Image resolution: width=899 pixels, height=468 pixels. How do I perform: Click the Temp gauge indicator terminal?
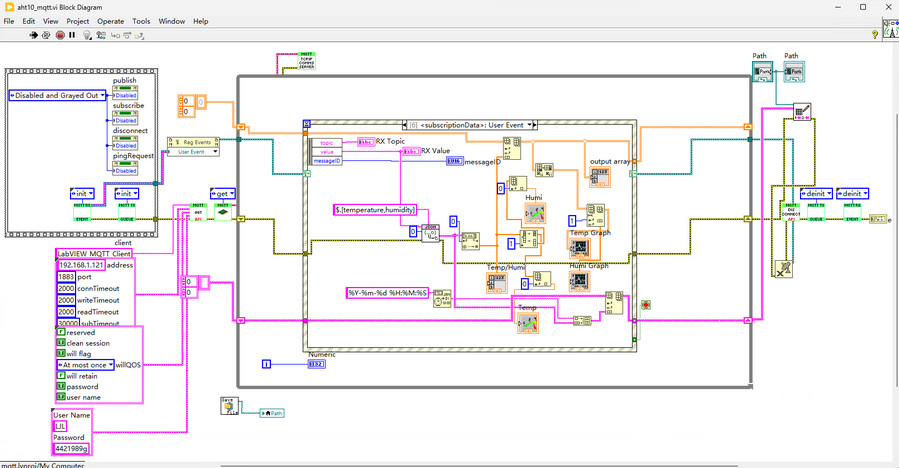tap(527, 322)
